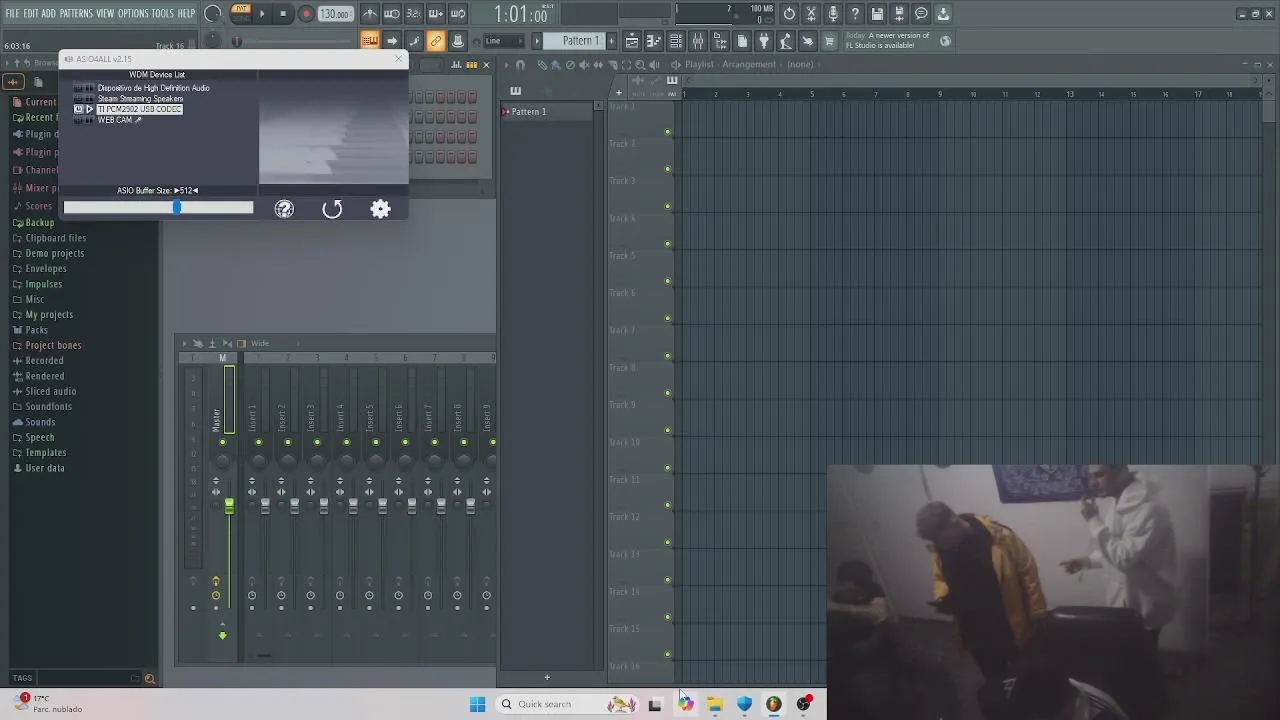Open the ASIO4ALL help icon
The height and width of the screenshot is (720, 1280).
(284, 209)
